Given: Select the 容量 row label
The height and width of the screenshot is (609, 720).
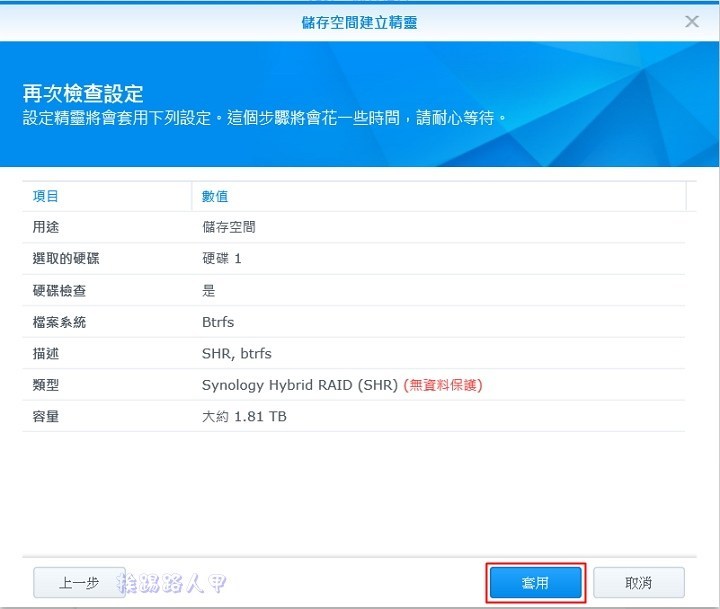Looking at the screenshot, I should 46,416.
